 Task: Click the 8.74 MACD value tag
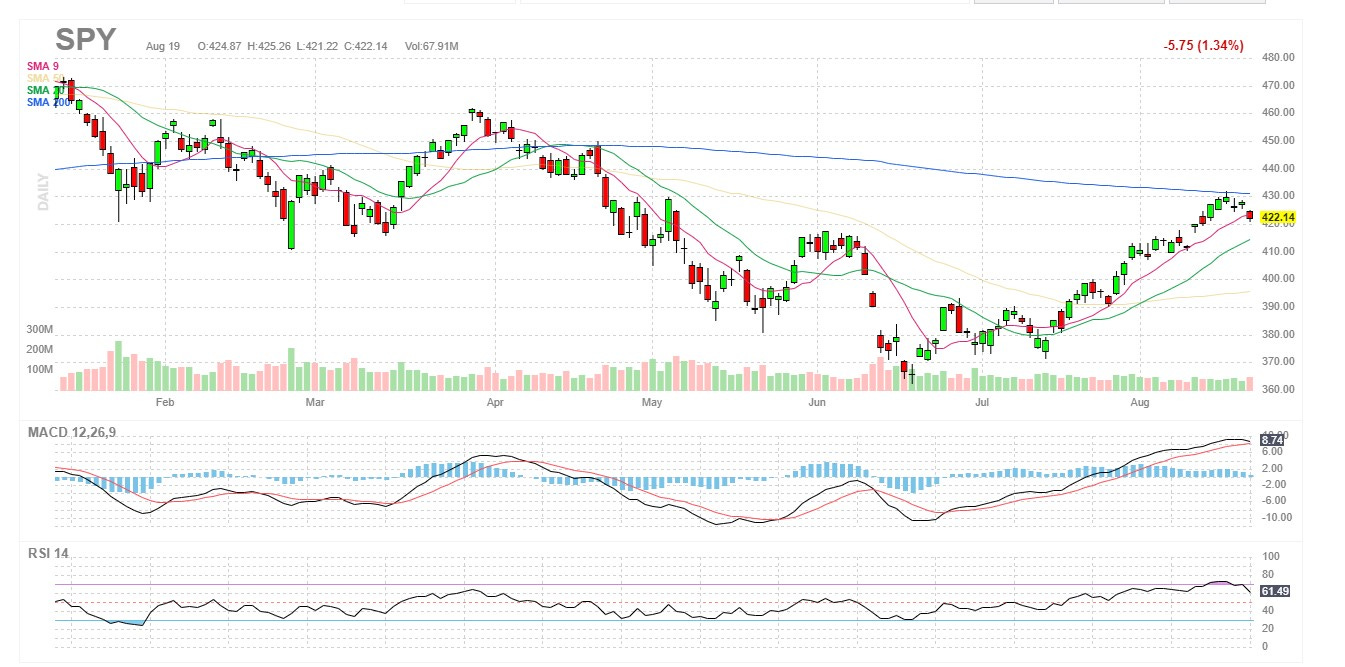1272,439
